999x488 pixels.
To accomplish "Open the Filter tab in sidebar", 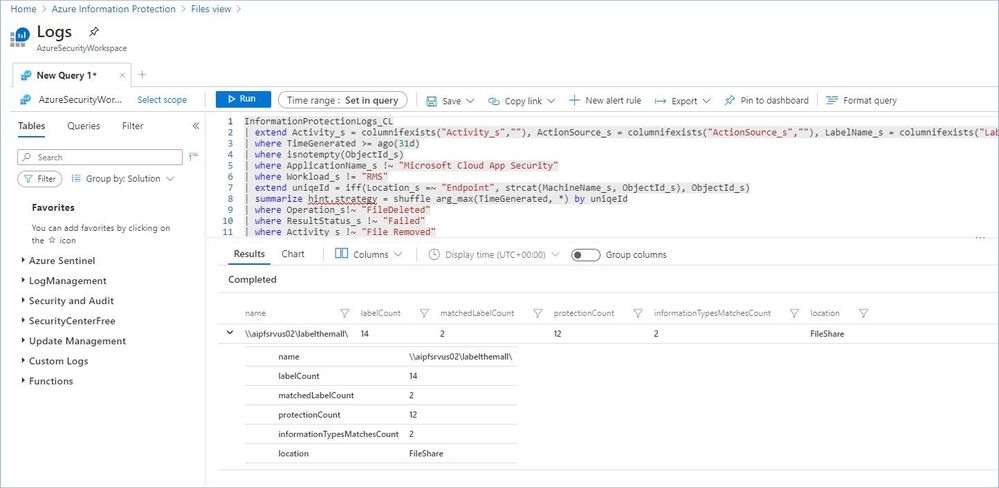I will [x=133, y=126].
